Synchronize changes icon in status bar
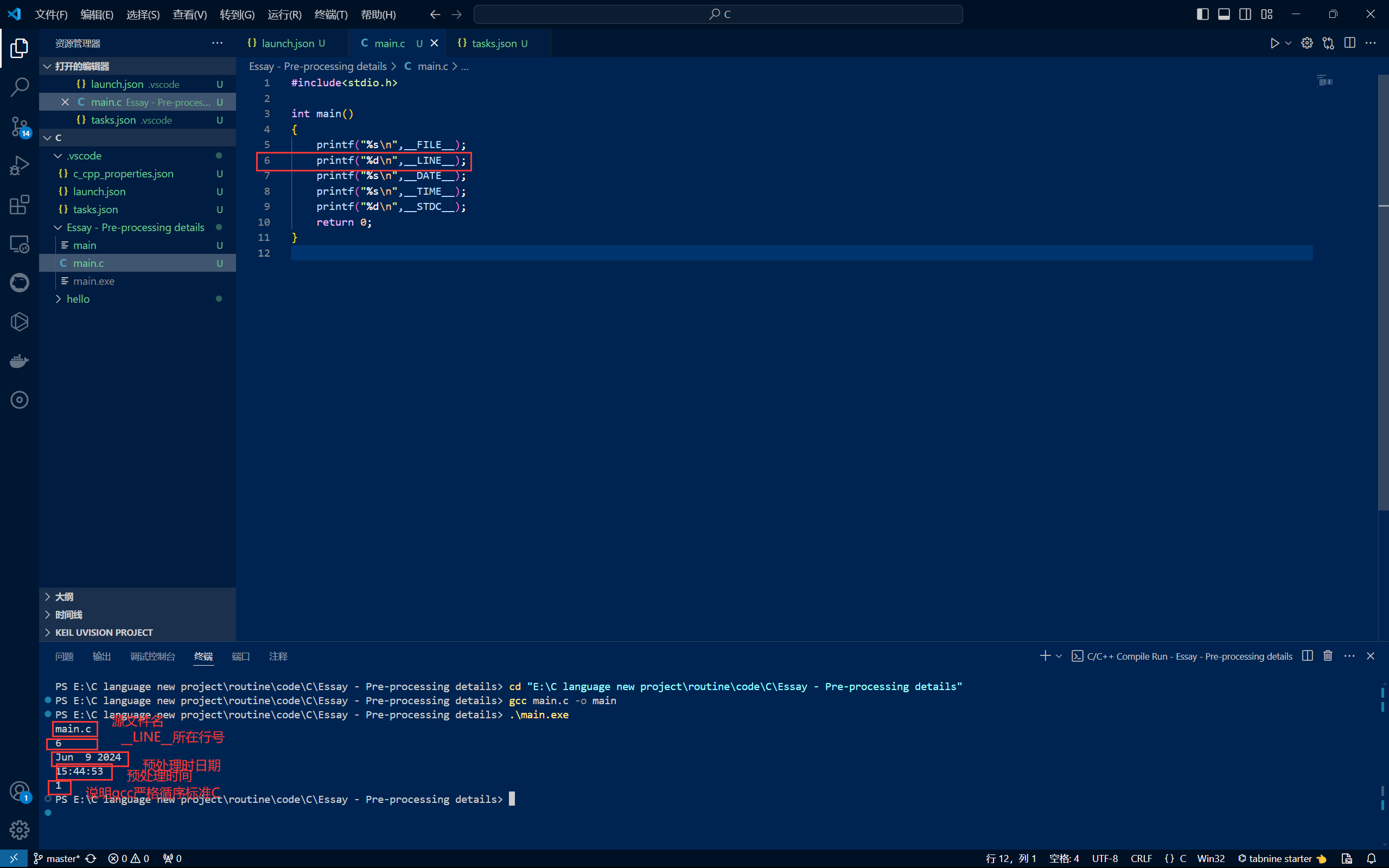1389x868 pixels. click(x=91, y=858)
